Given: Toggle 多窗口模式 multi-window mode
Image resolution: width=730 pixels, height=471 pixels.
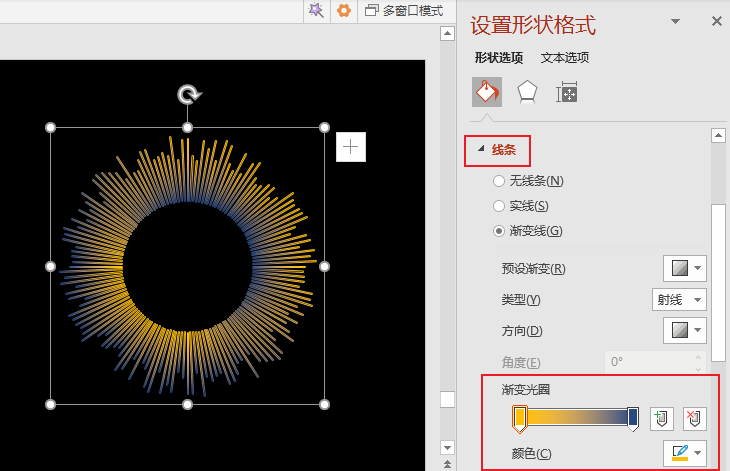Looking at the screenshot, I should coord(404,10).
